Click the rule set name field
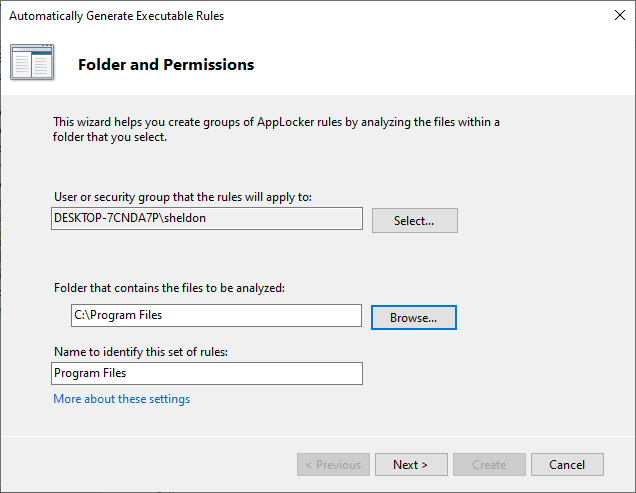The width and height of the screenshot is (636, 493). coord(206,373)
